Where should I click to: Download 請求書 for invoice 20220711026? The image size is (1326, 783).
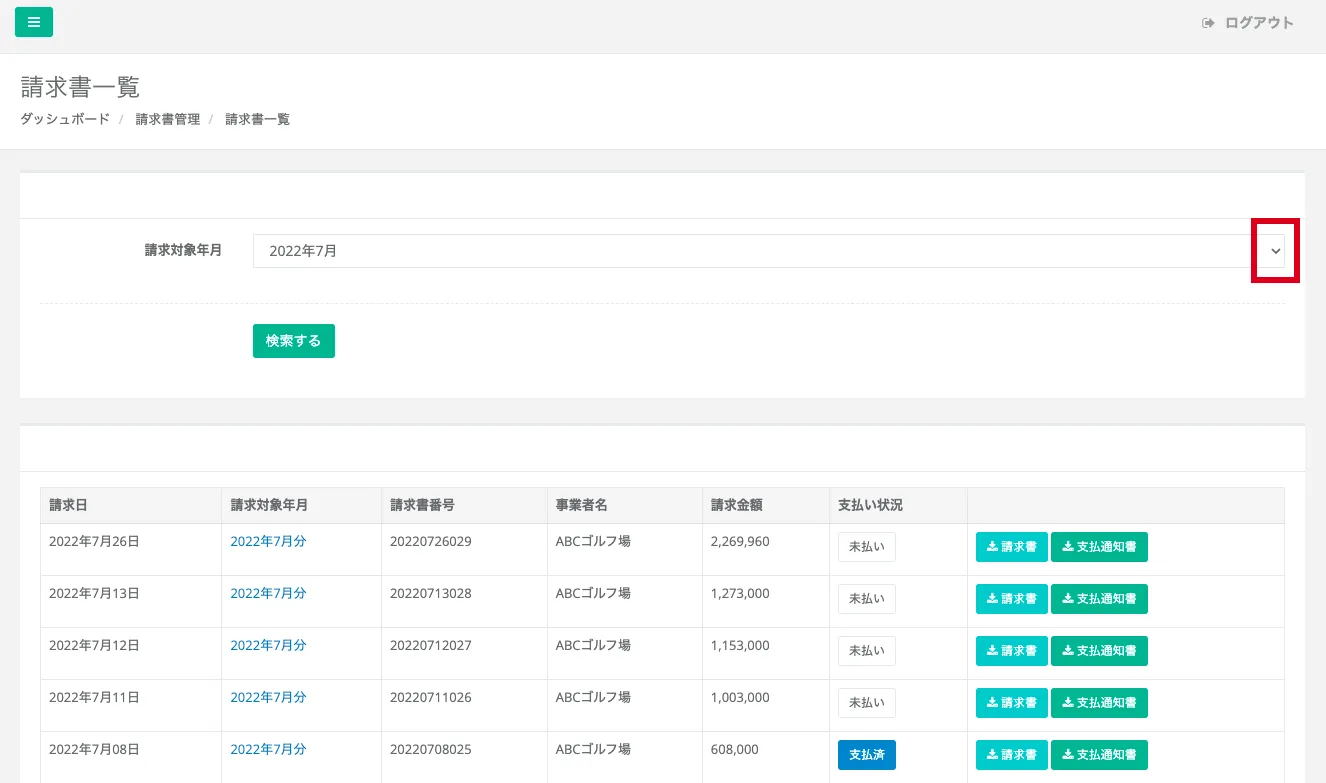point(1011,703)
